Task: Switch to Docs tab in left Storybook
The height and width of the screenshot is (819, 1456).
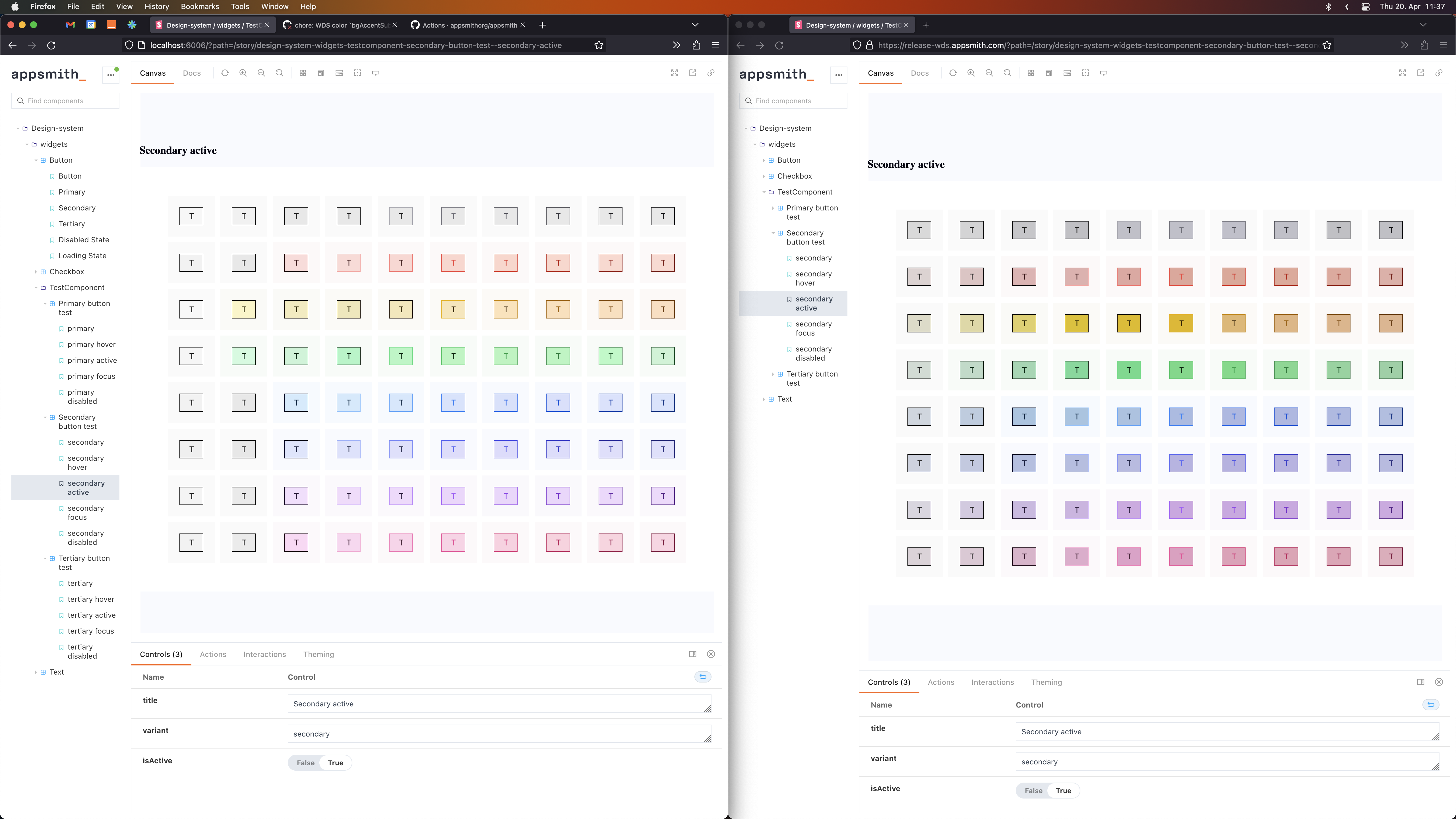Action: [x=192, y=73]
